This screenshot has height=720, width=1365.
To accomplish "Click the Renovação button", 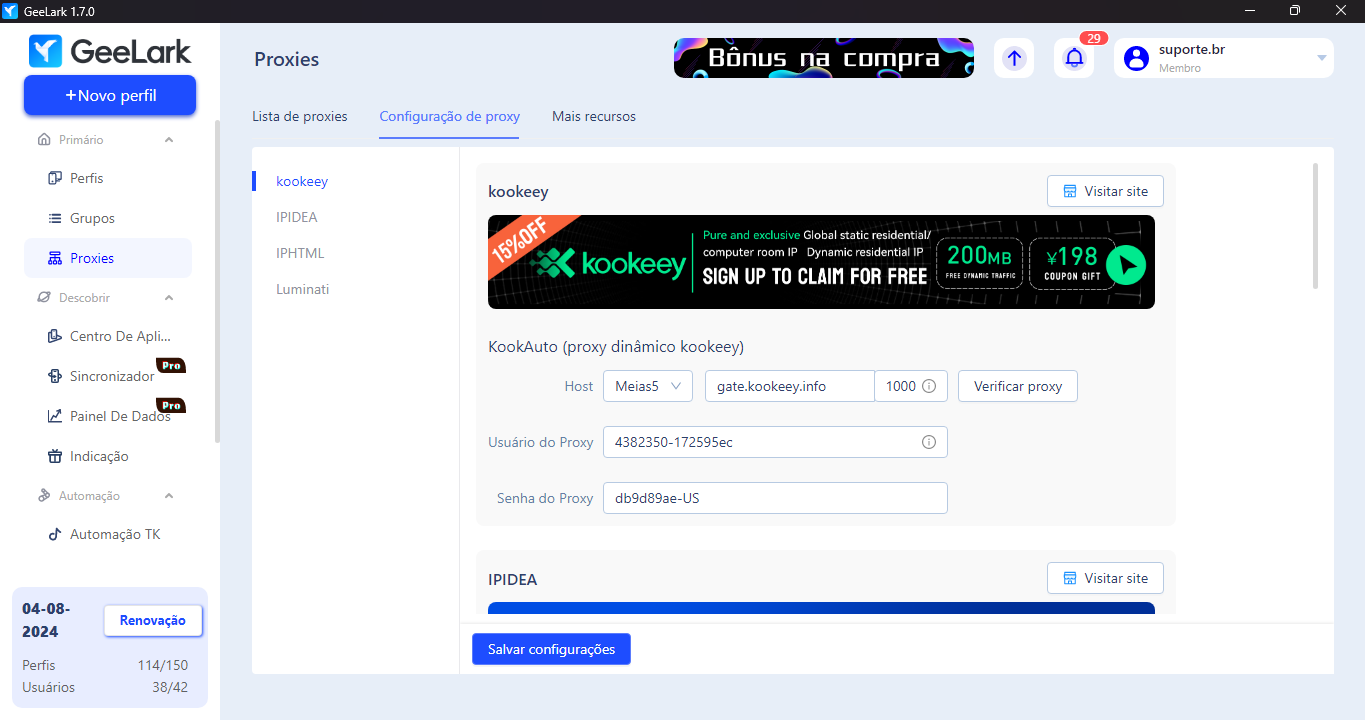I will pos(153,620).
